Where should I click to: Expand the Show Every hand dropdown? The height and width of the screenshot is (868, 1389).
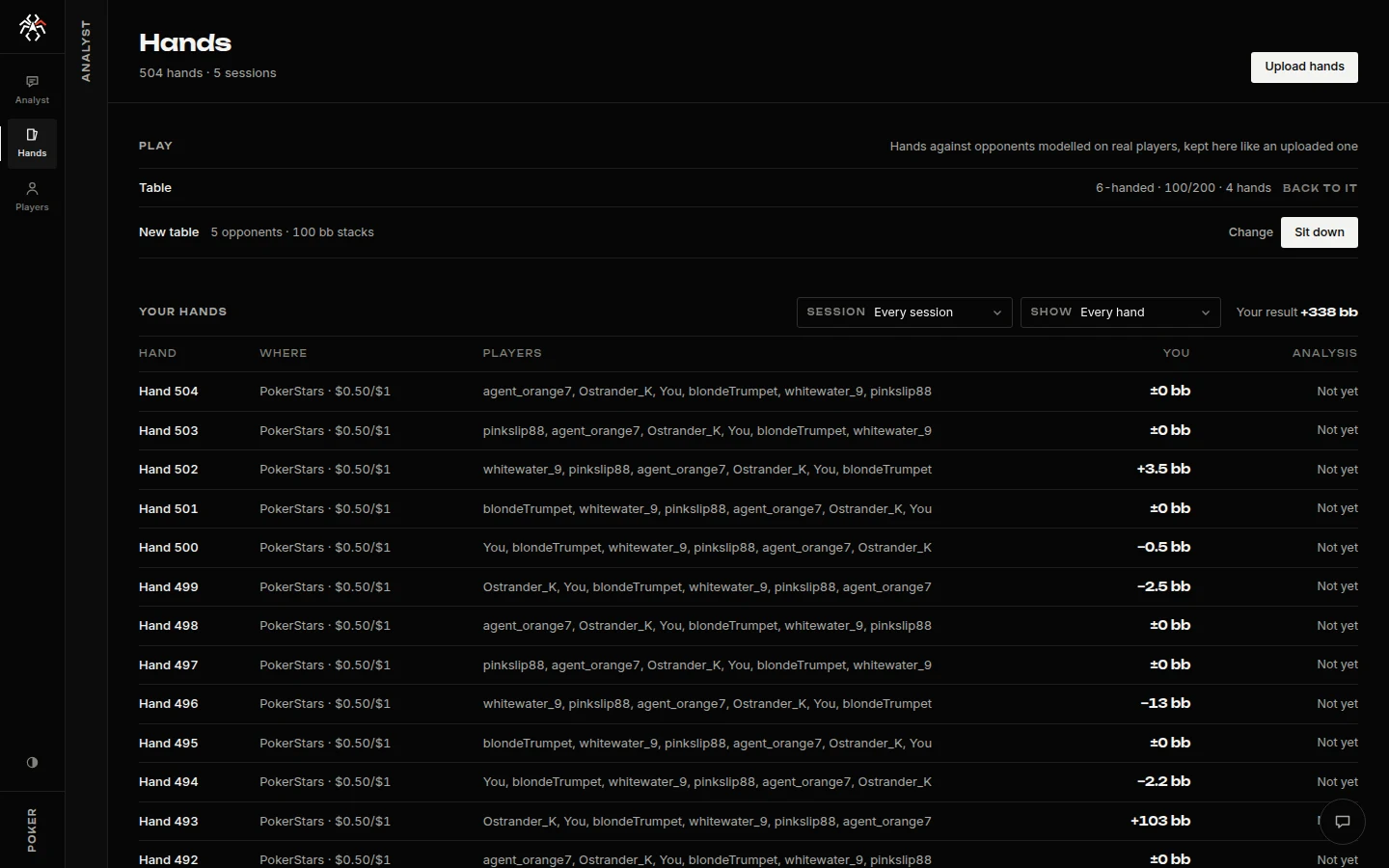(1120, 312)
